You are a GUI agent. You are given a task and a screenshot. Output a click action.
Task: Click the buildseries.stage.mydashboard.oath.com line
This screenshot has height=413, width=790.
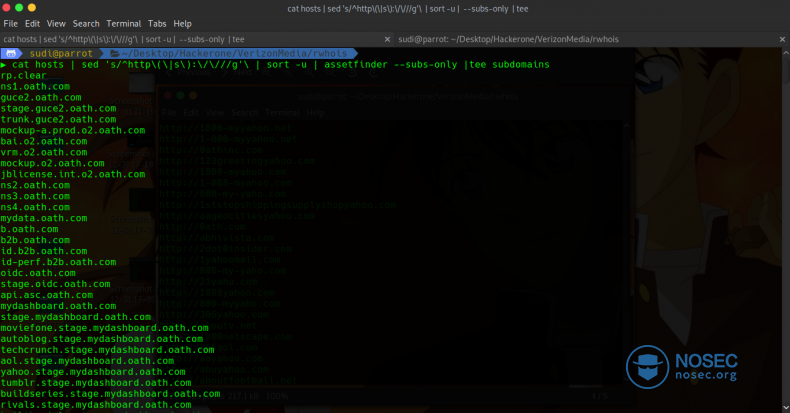110,394
